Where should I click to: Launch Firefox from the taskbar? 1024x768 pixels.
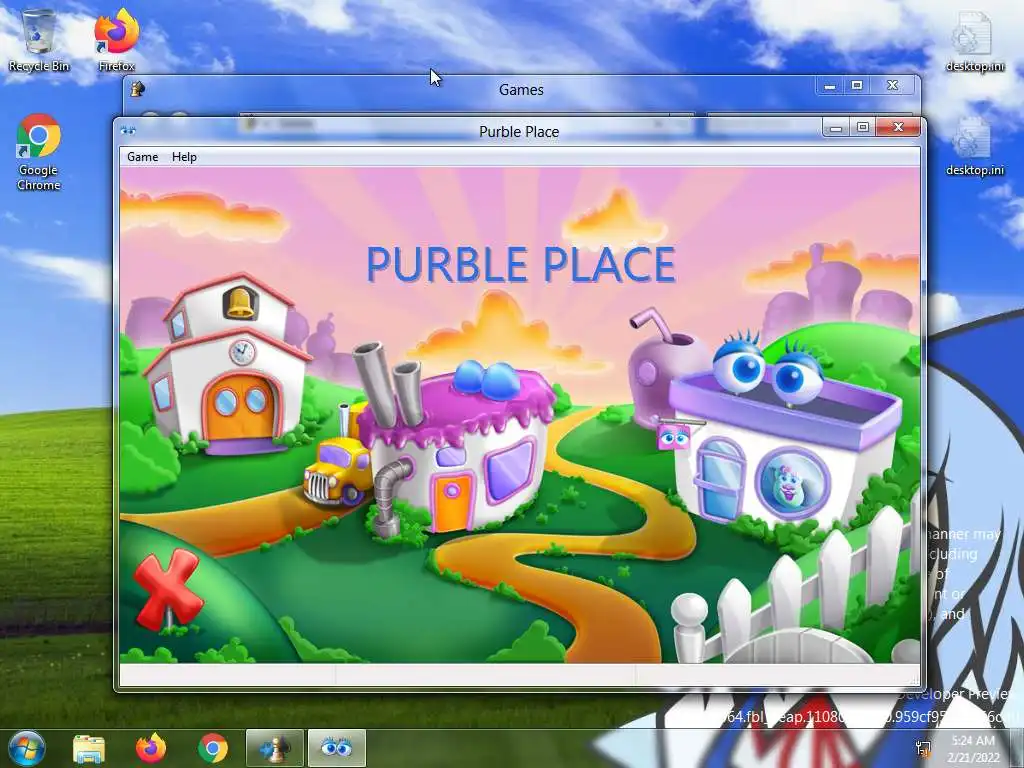(151, 749)
